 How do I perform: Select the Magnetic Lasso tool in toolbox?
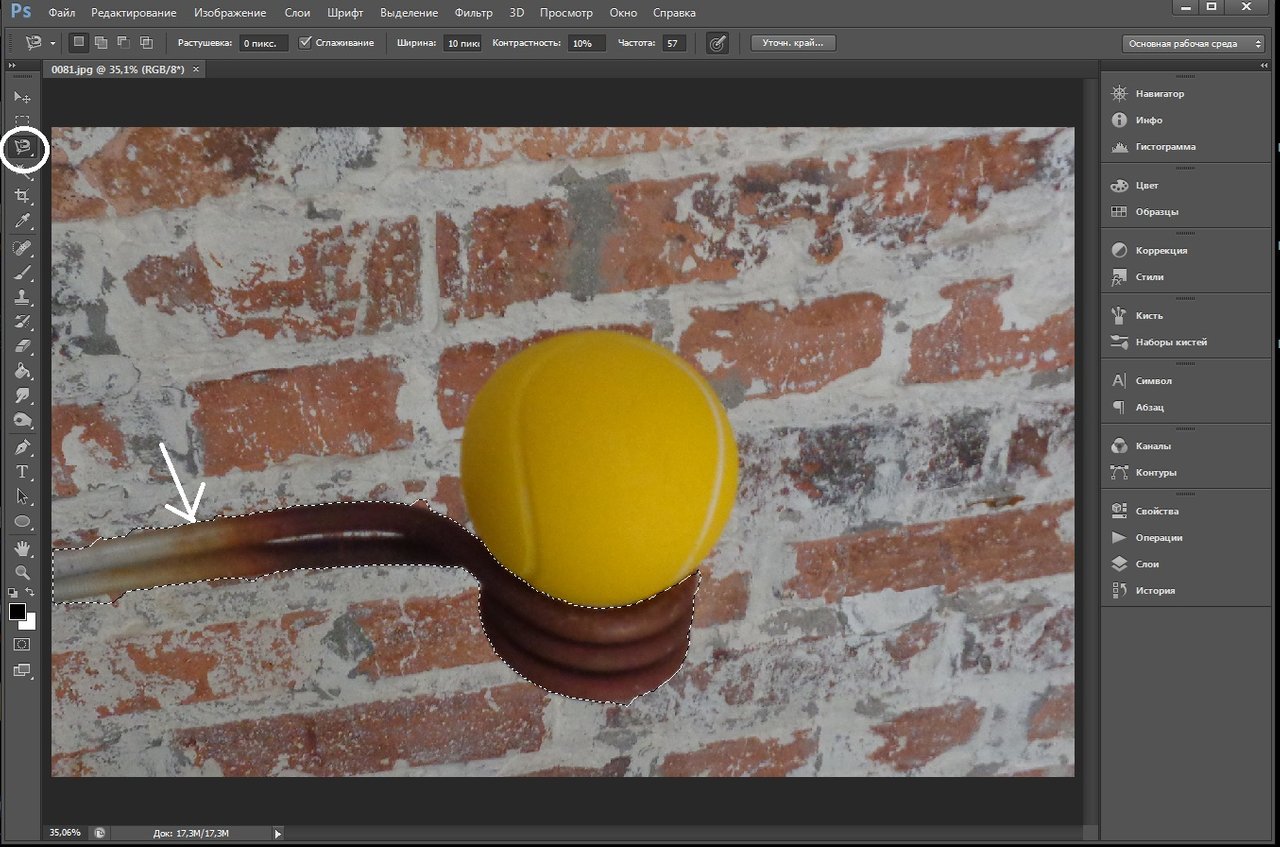point(22,147)
